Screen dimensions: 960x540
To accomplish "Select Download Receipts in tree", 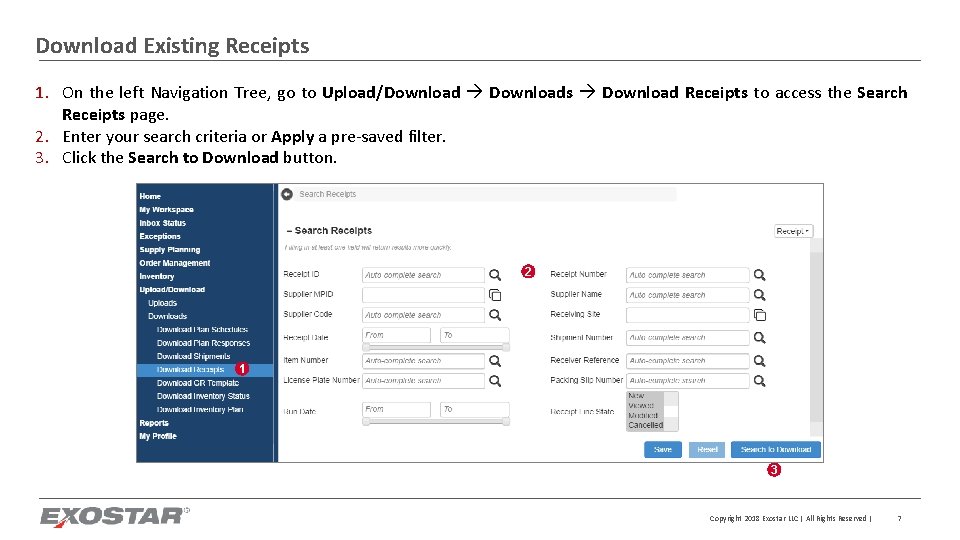I will tap(190, 370).
